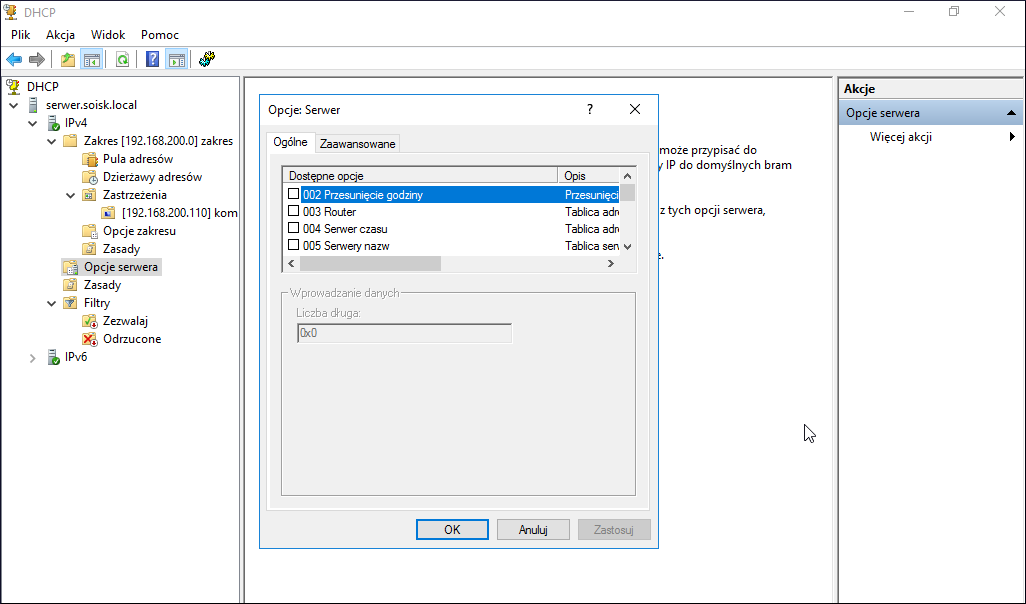Screen dimensions: 1026x604
Task: Close the Opcje: Serwer dialog
Action: pyautogui.click(x=635, y=109)
